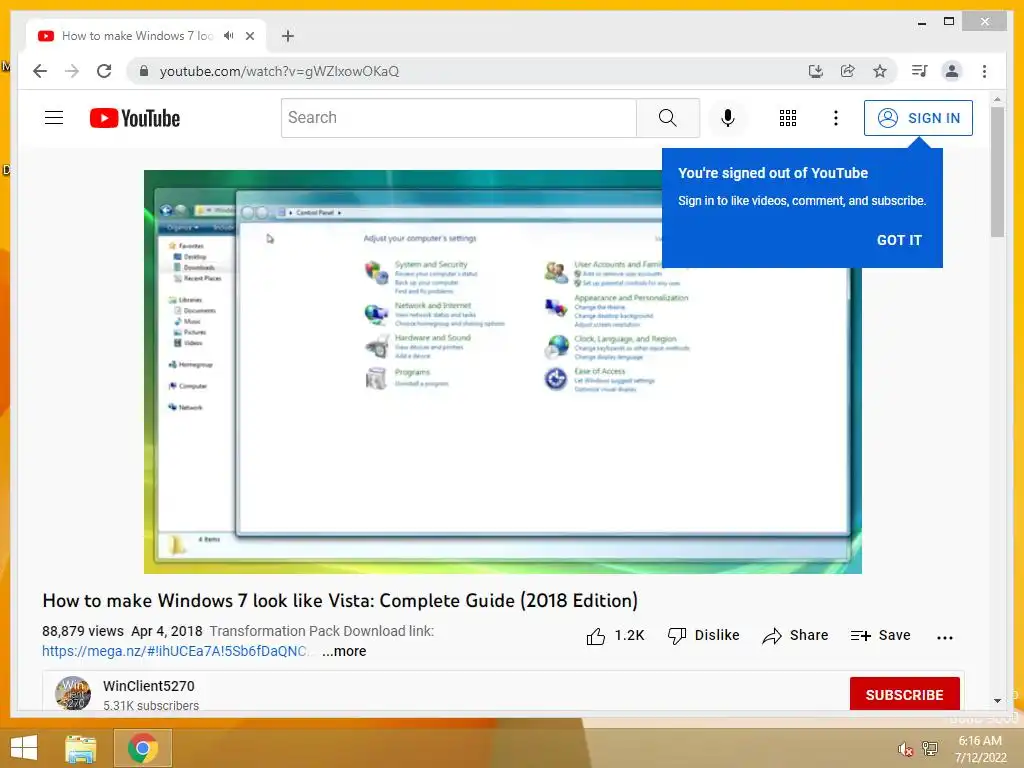
Task: Click the address bar URL
Action: pyautogui.click(x=279, y=71)
